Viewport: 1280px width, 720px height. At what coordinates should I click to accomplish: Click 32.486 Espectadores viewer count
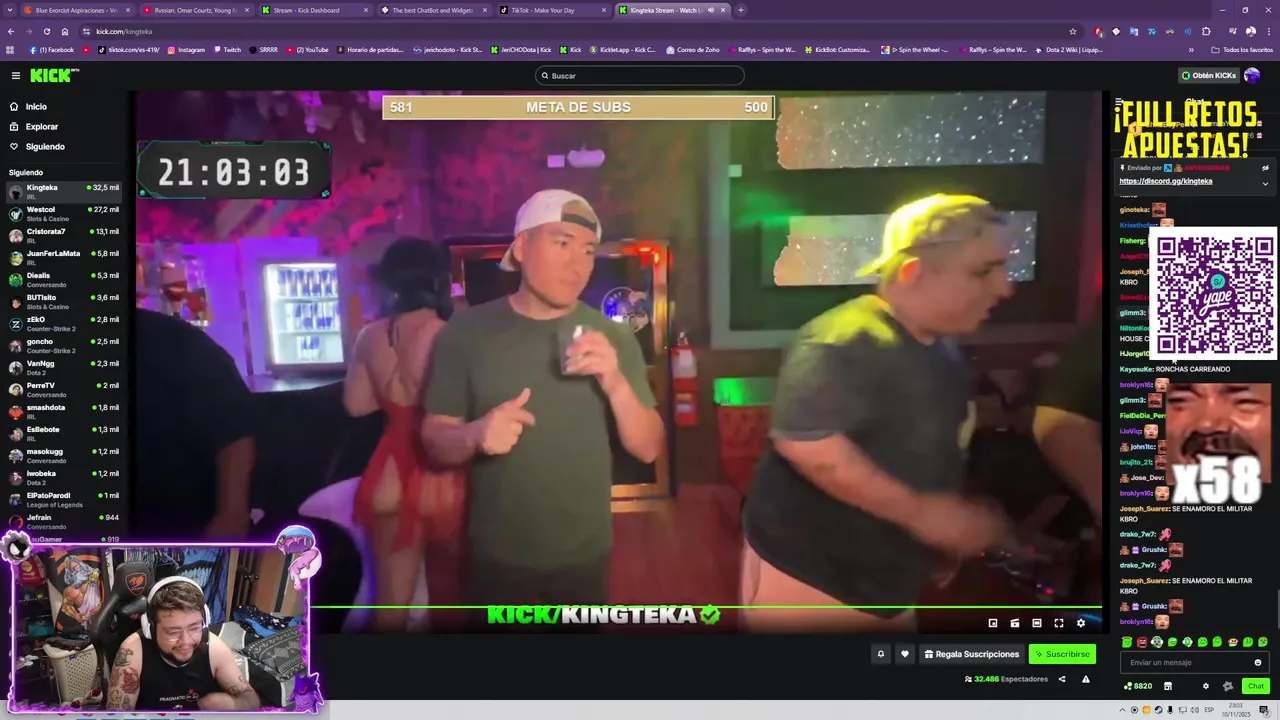pos(1006,679)
